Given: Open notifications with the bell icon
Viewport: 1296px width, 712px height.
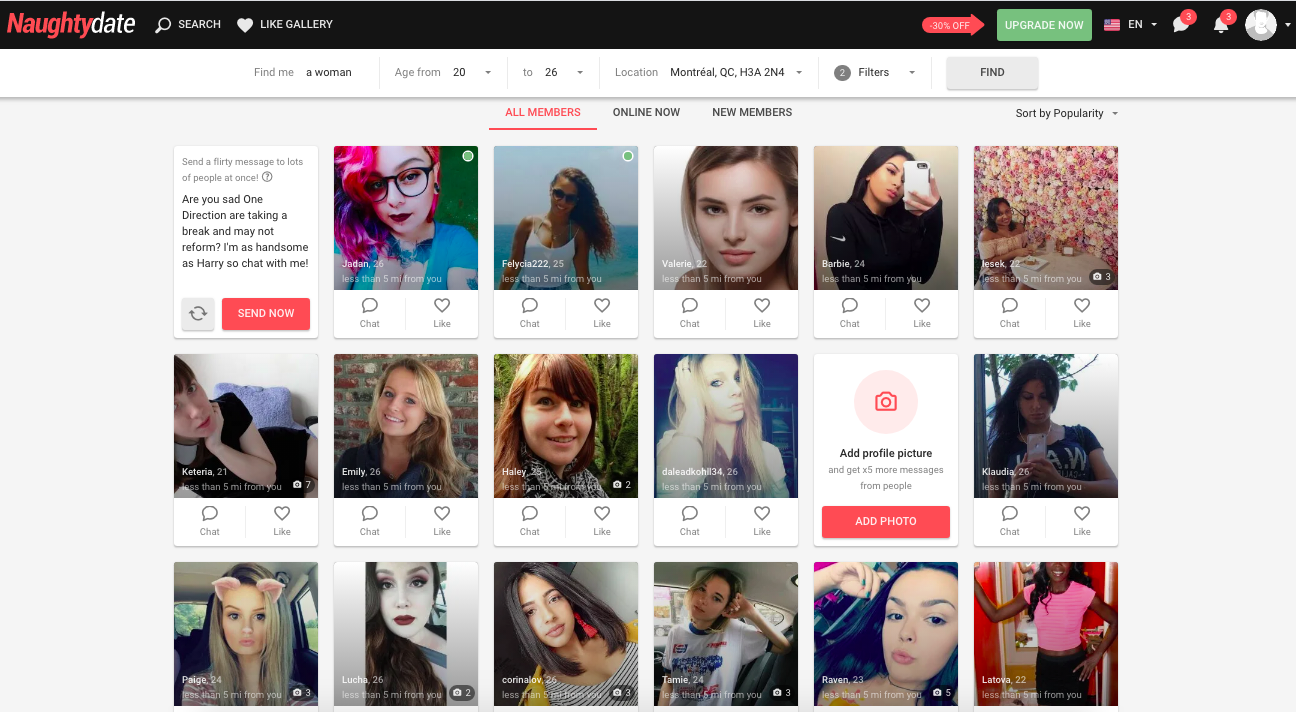Looking at the screenshot, I should (1220, 24).
